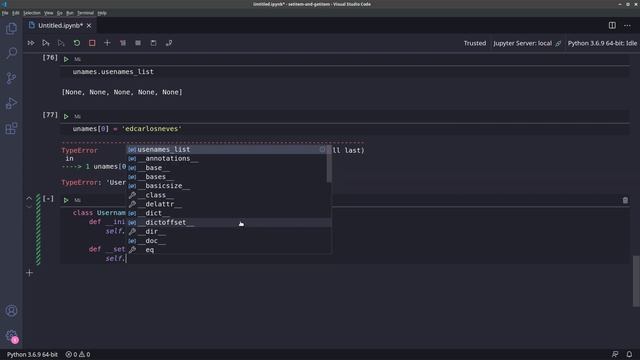Choose __doc__ autocomplete suggestion

click(229, 241)
